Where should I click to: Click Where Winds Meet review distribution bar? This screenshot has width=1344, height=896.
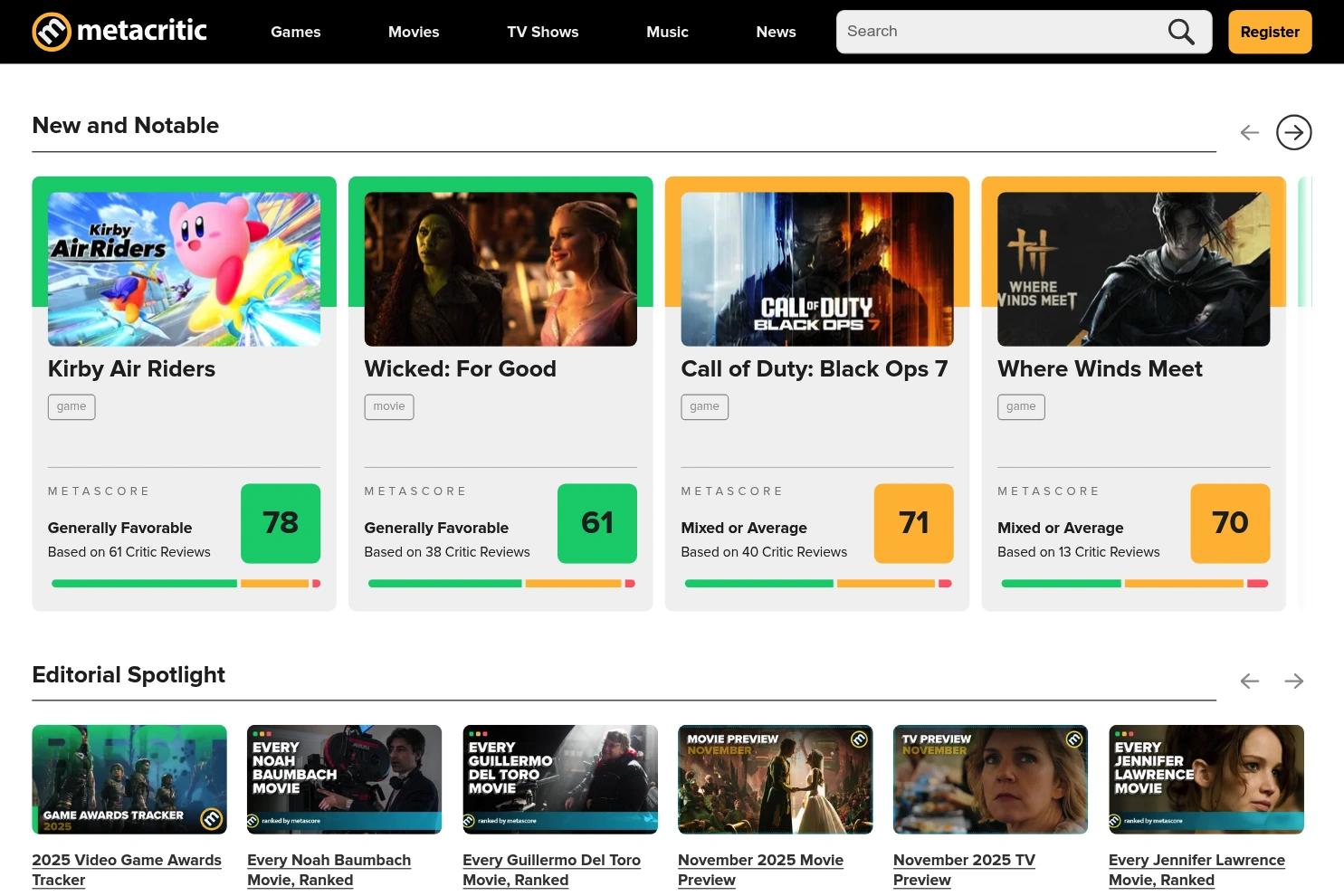(x=1134, y=584)
